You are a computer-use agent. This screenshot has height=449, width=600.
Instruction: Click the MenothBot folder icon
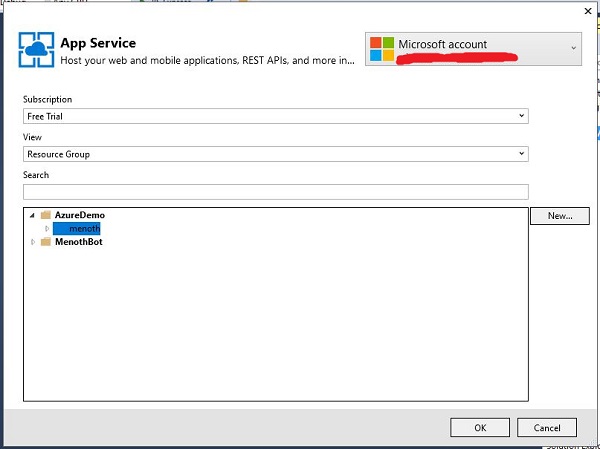pyautogui.click(x=46, y=242)
